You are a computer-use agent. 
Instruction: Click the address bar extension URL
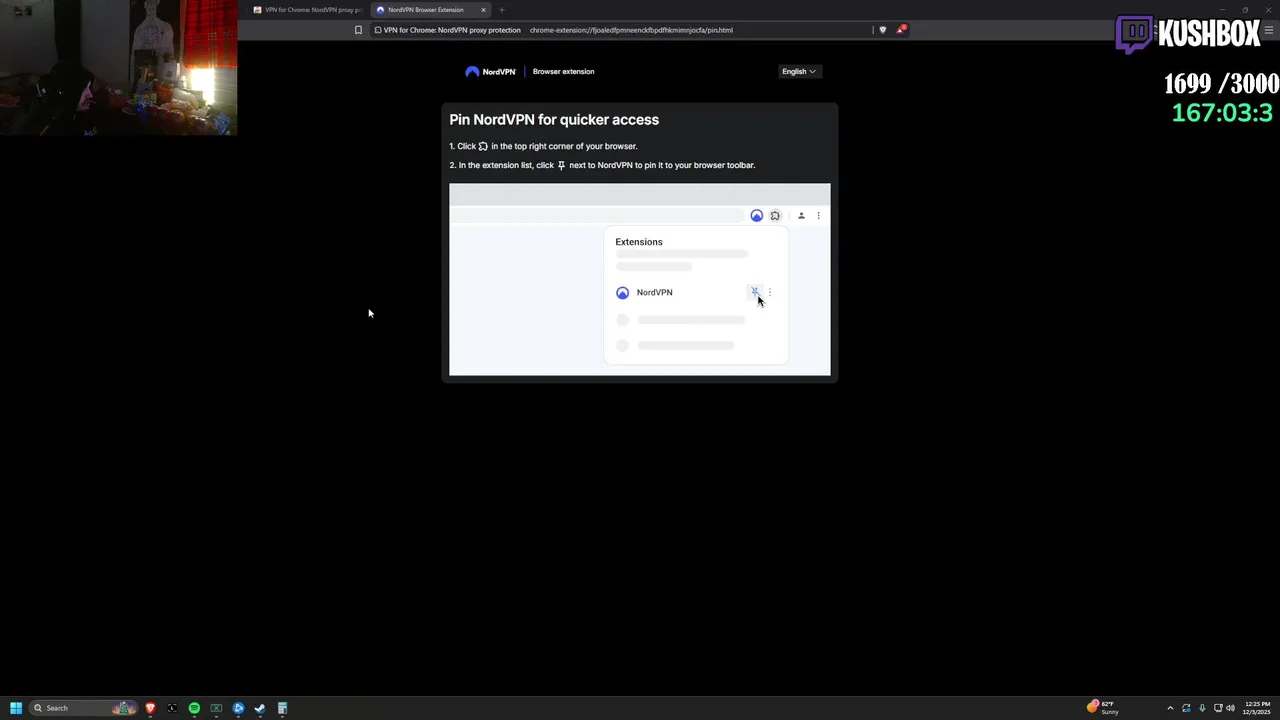click(x=631, y=30)
